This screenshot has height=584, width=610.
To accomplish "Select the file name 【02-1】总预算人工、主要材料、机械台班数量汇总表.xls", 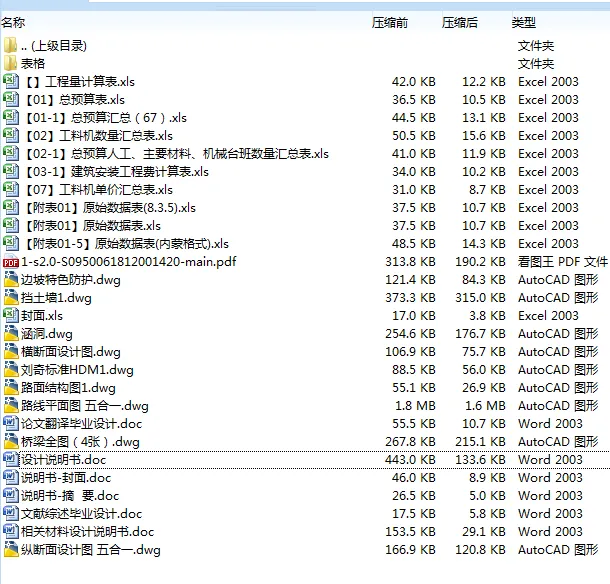I will (x=176, y=154).
